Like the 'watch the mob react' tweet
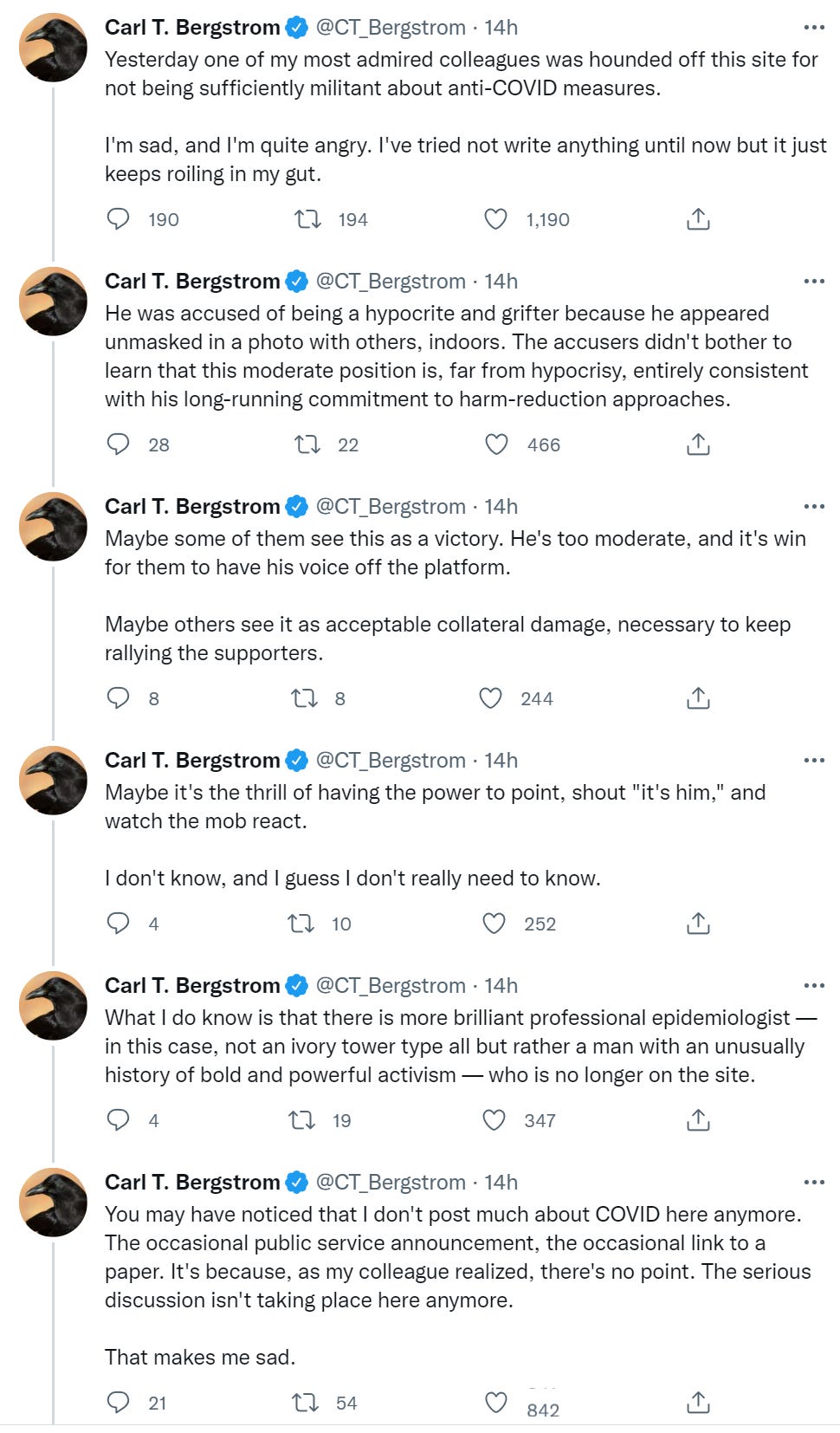The image size is (840, 1433). pos(494,924)
